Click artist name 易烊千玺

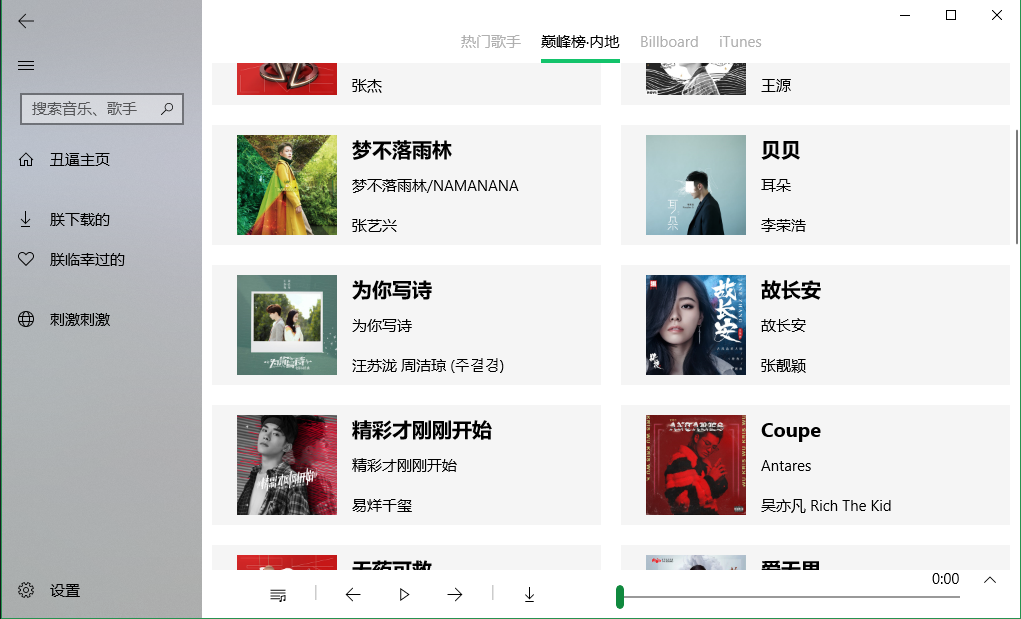382,506
